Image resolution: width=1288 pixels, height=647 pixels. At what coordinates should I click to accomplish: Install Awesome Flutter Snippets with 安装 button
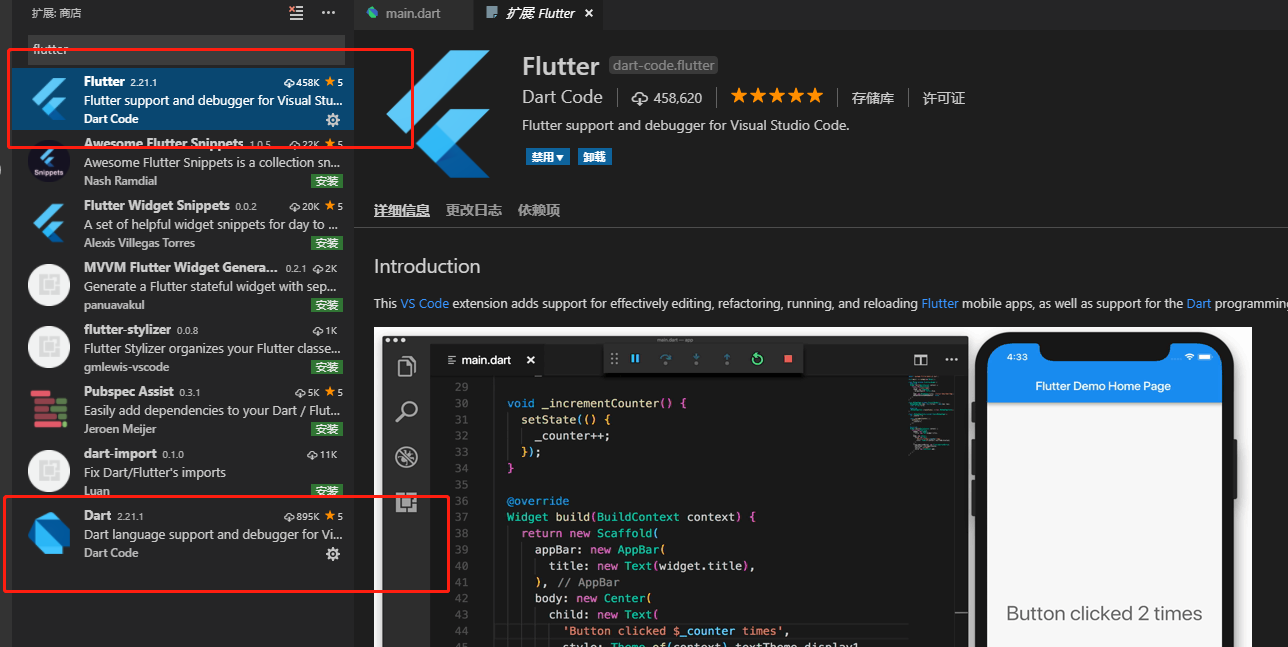pos(327,181)
